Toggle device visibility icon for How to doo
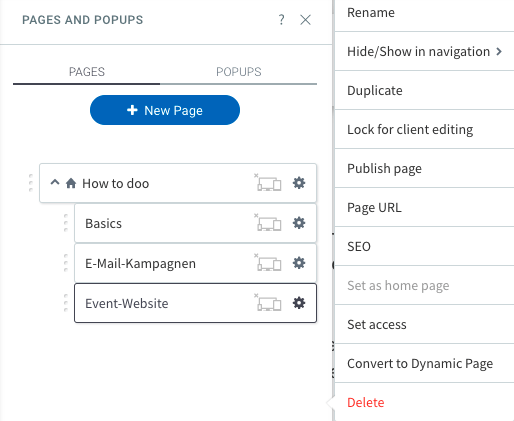Screen dimensions: 514x421 [x=268, y=183]
